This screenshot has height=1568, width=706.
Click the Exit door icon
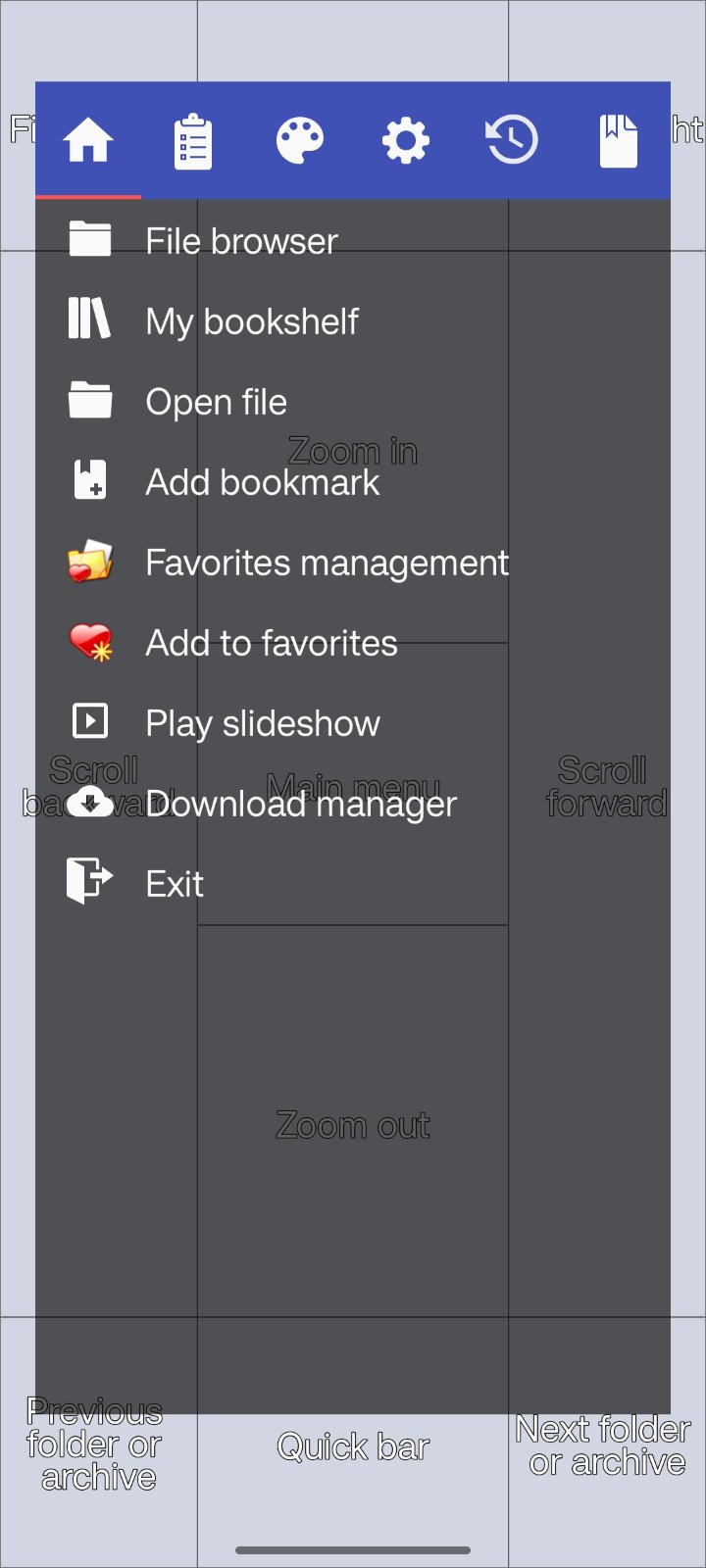point(90,880)
